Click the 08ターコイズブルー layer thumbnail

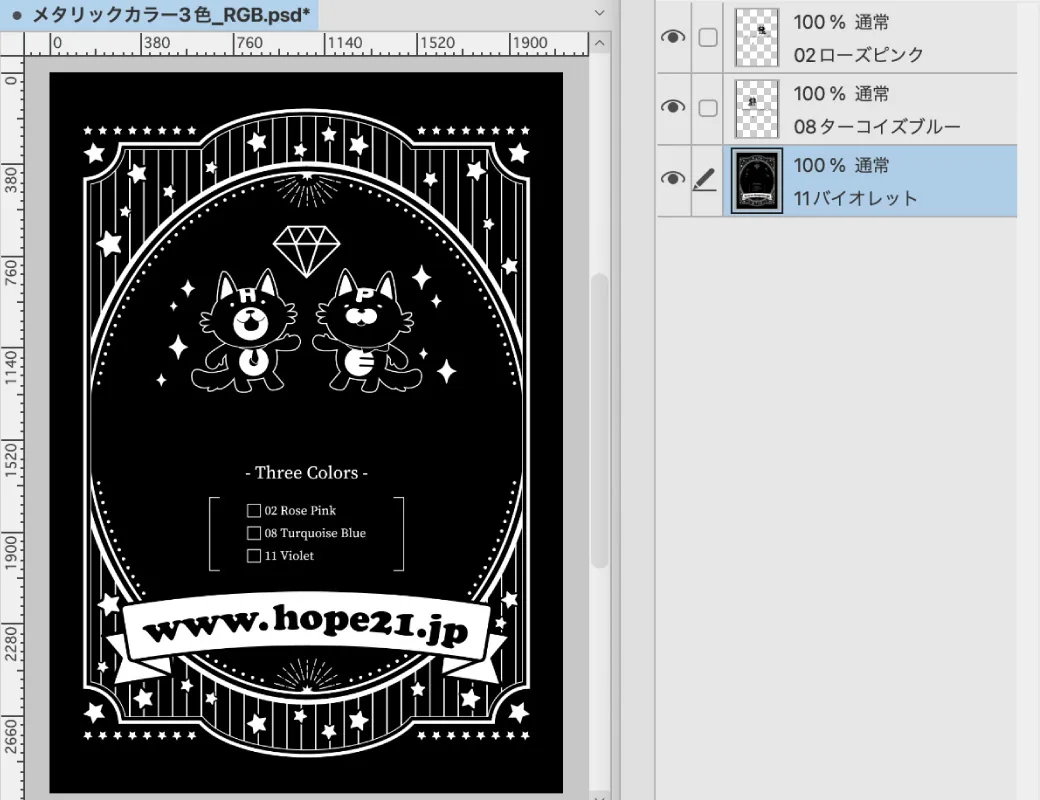(x=756, y=108)
